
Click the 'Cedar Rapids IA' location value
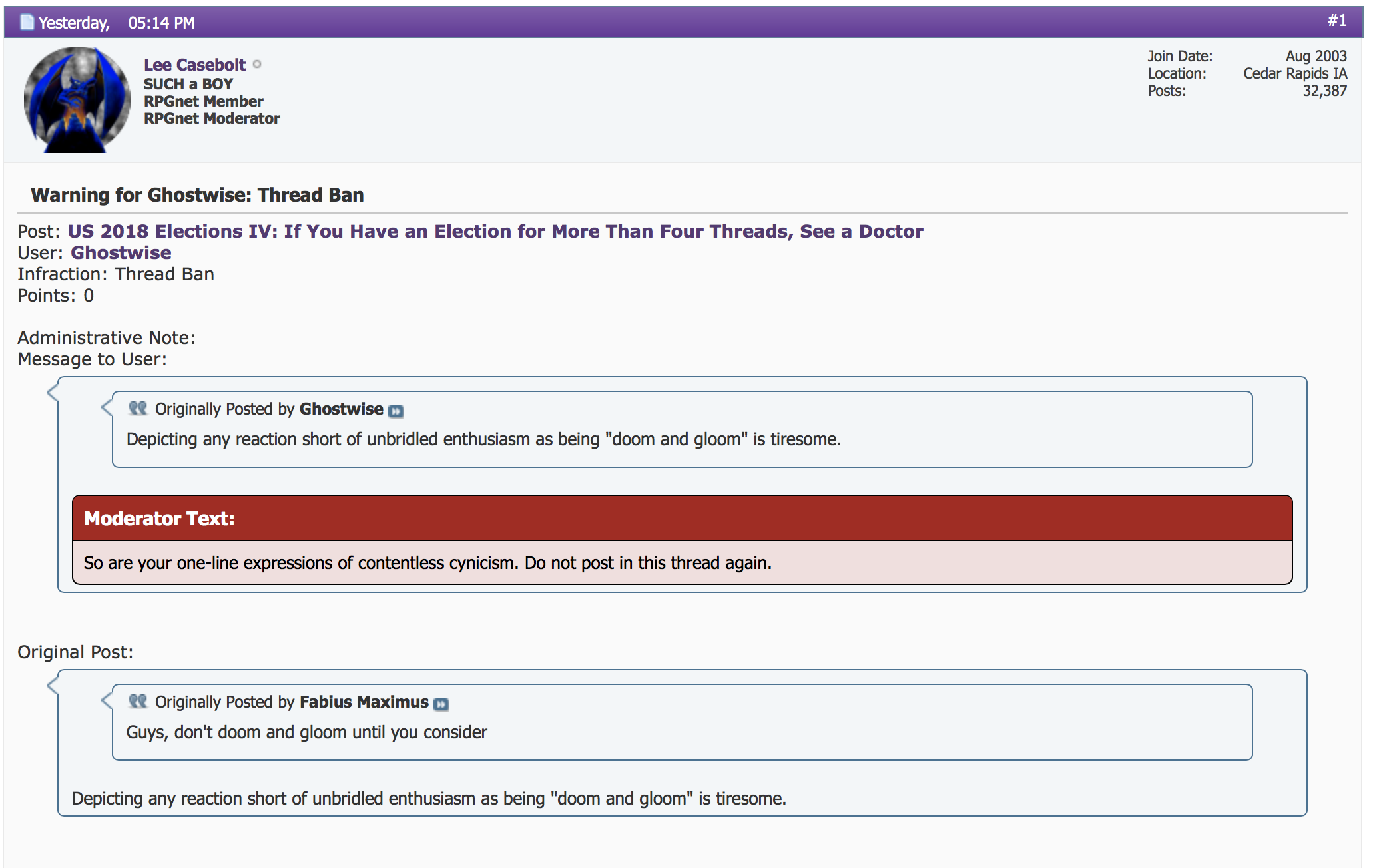pyautogui.click(x=1295, y=73)
